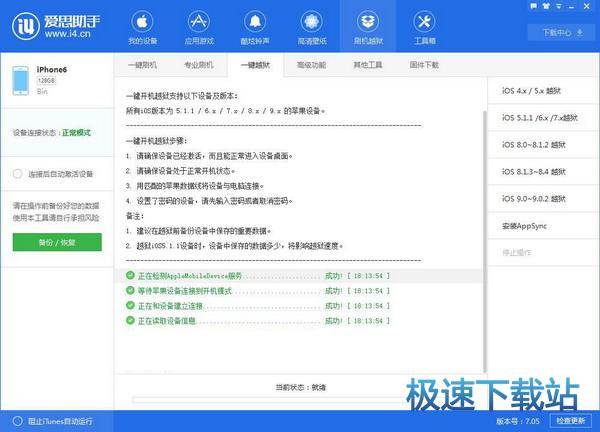The height and width of the screenshot is (432, 600).
Task: Click 版本号: 7.05 version text
Action: (518, 421)
